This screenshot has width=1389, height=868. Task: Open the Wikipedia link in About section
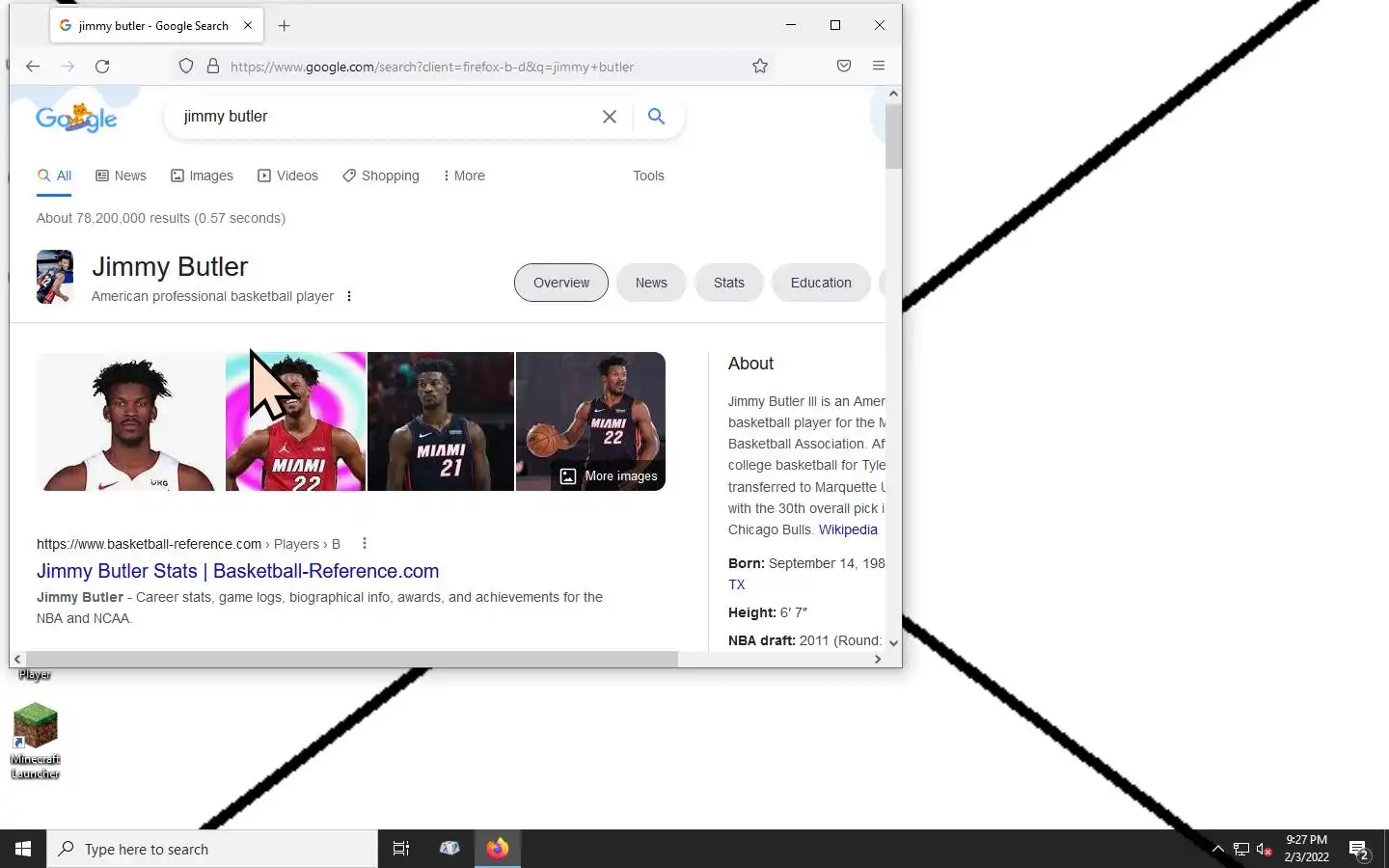coord(848,529)
